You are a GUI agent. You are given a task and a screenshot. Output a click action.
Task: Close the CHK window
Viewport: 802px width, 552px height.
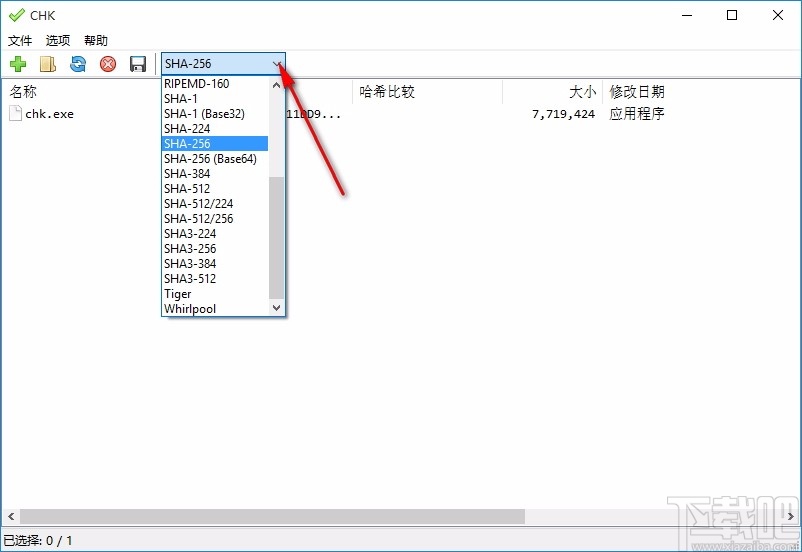coord(777,15)
